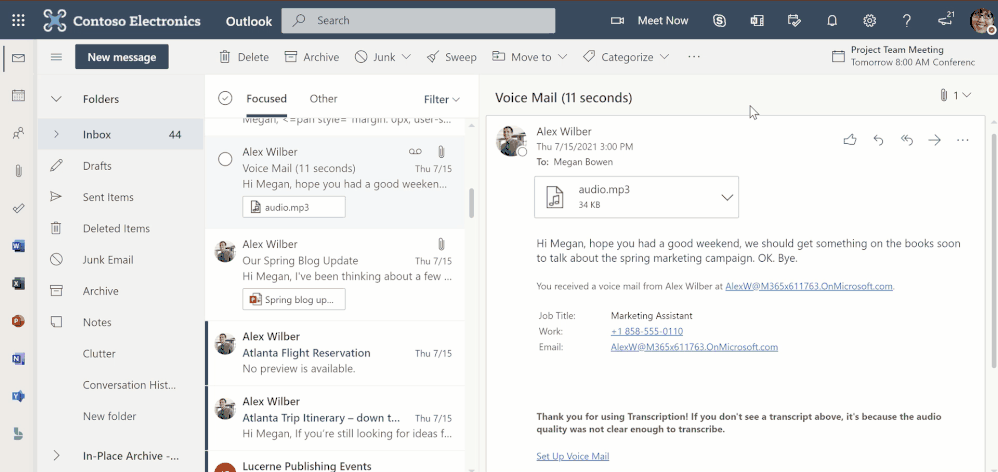Open Settings gear in top bar

coord(870,20)
